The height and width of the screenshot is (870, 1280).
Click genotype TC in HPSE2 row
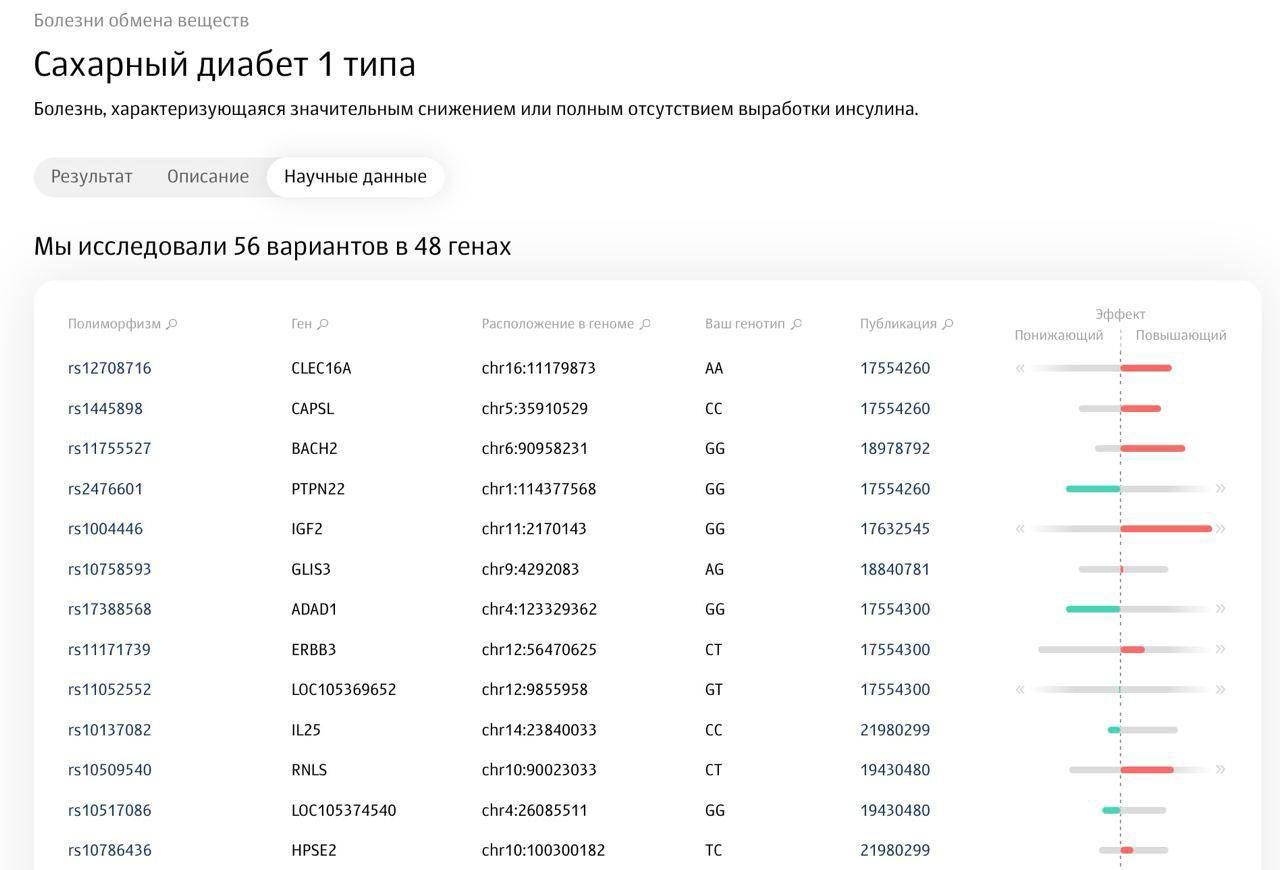(713, 850)
